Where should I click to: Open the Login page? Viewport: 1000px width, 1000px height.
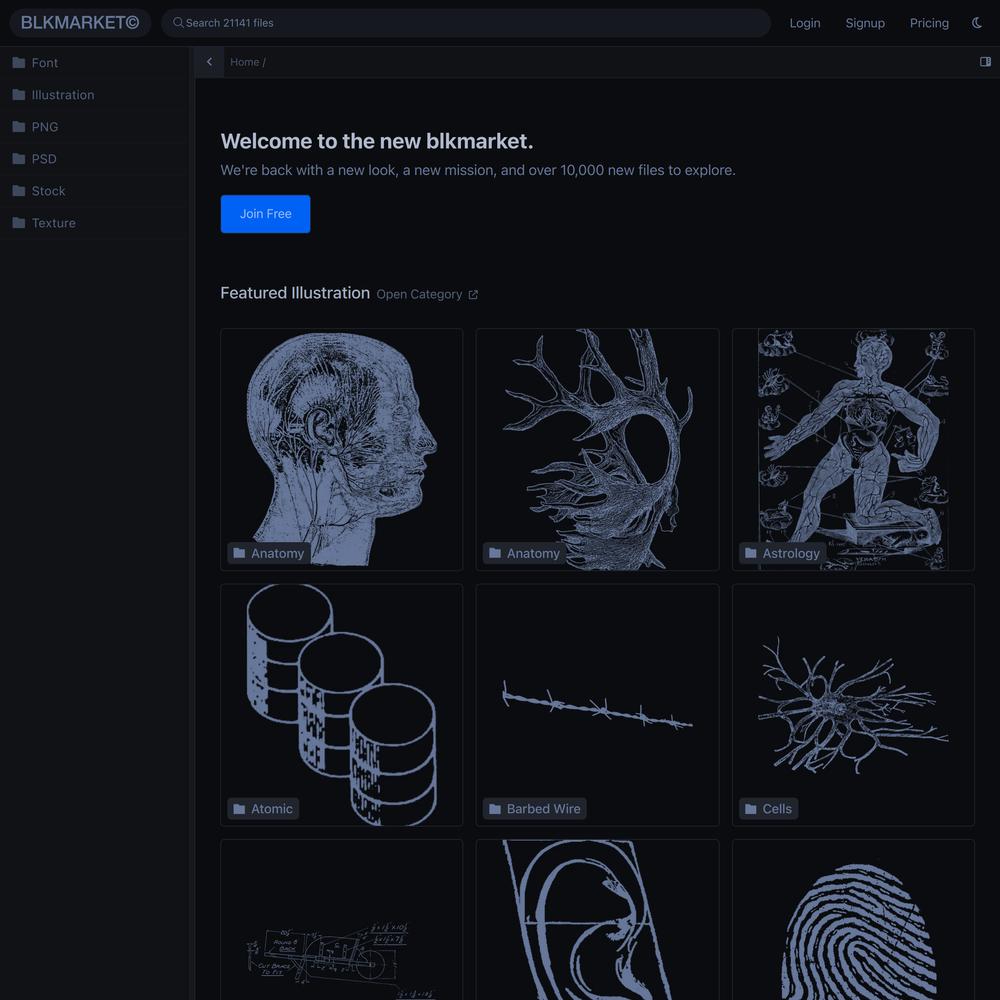805,23
